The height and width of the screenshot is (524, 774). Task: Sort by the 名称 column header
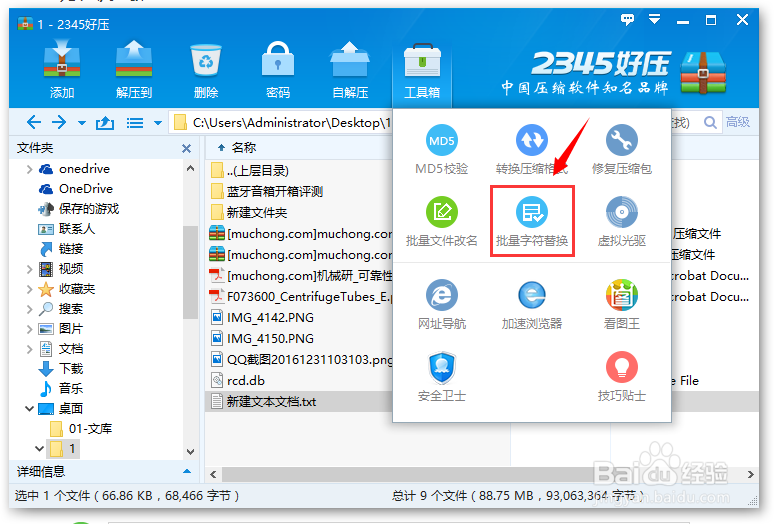point(244,148)
